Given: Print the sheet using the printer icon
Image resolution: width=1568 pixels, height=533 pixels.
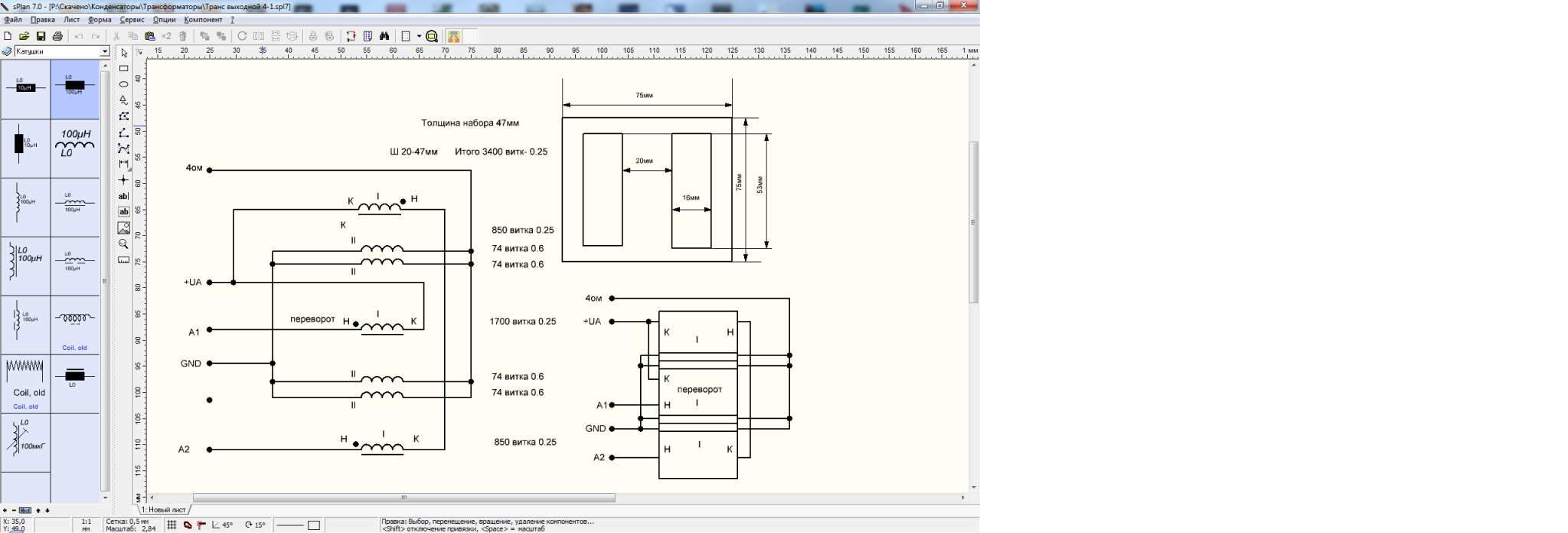Looking at the screenshot, I should click(x=57, y=36).
